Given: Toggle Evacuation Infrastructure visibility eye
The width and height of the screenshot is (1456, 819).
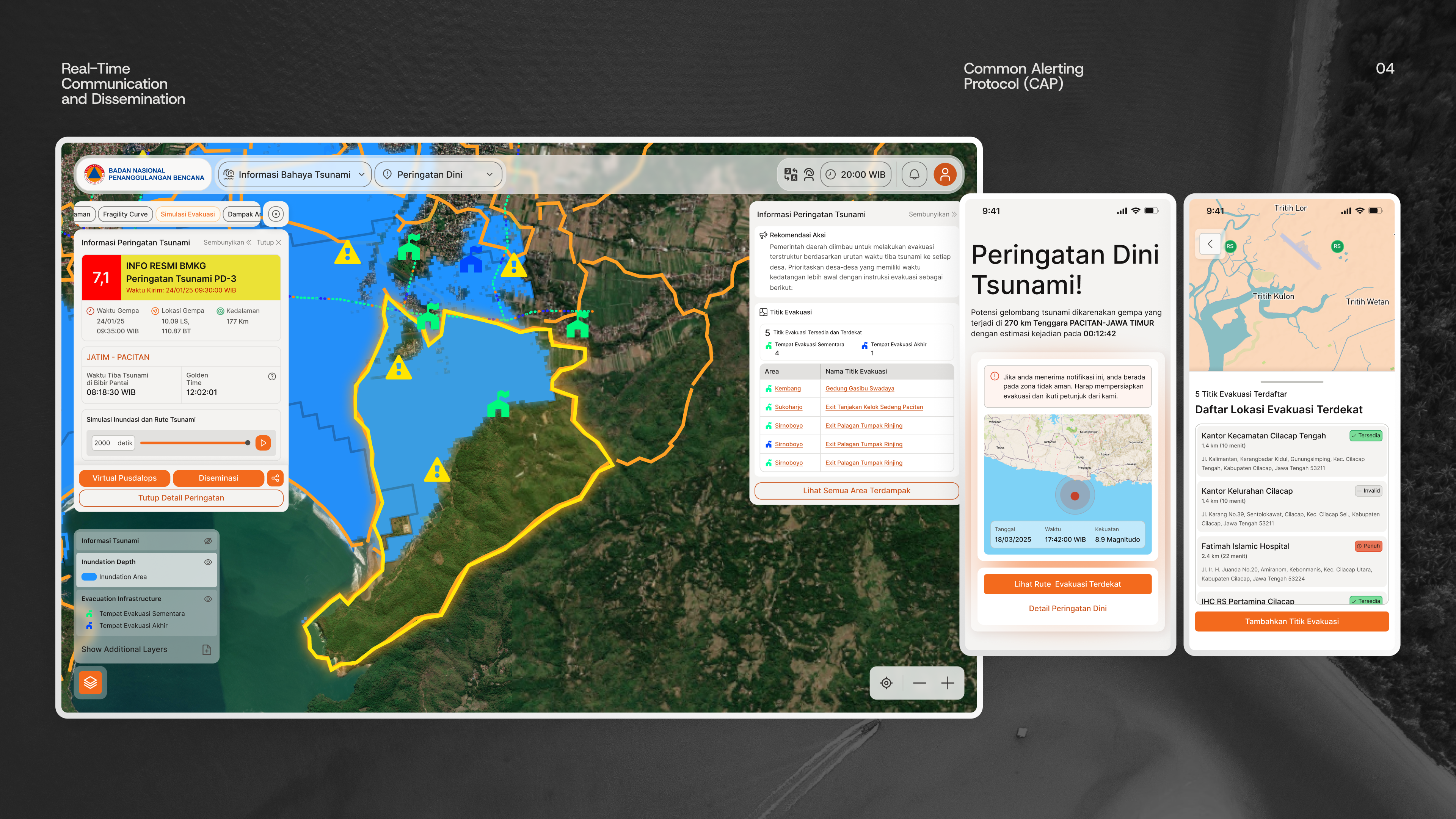Looking at the screenshot, I should pos(207,599).
